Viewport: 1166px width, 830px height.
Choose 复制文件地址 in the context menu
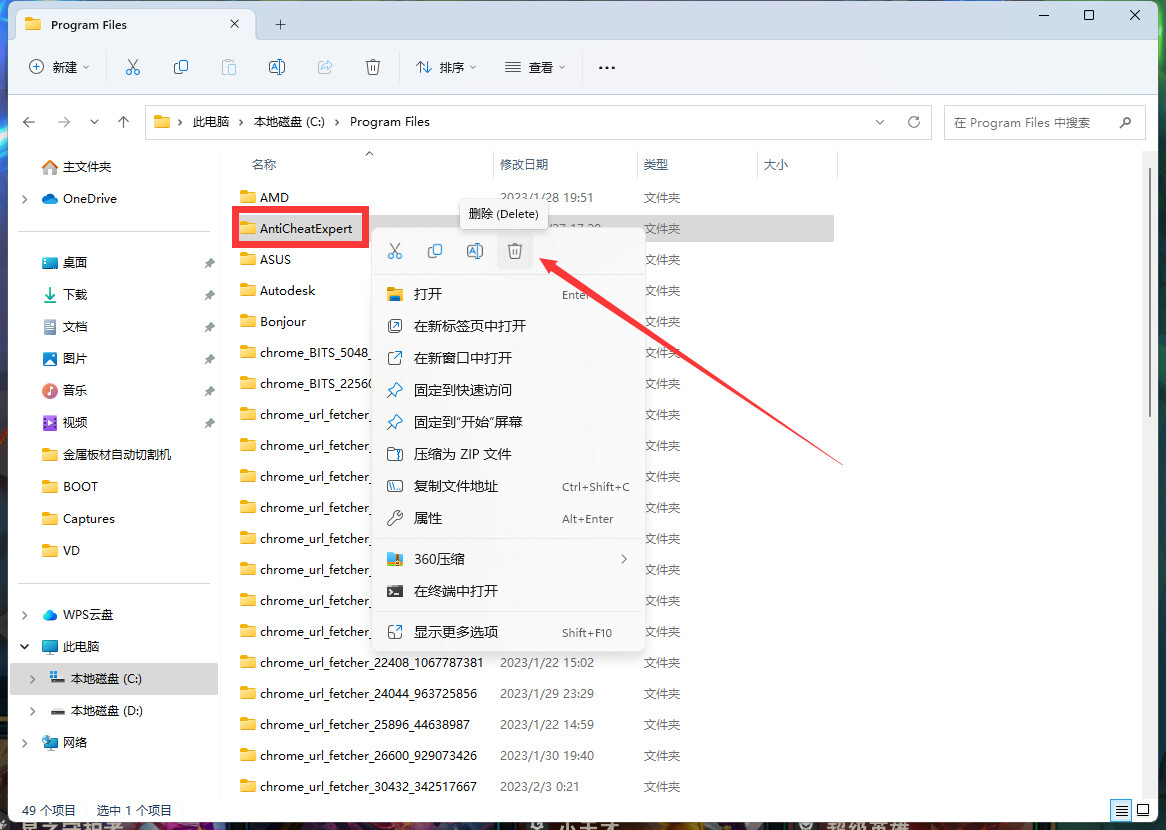pos(507,486)
